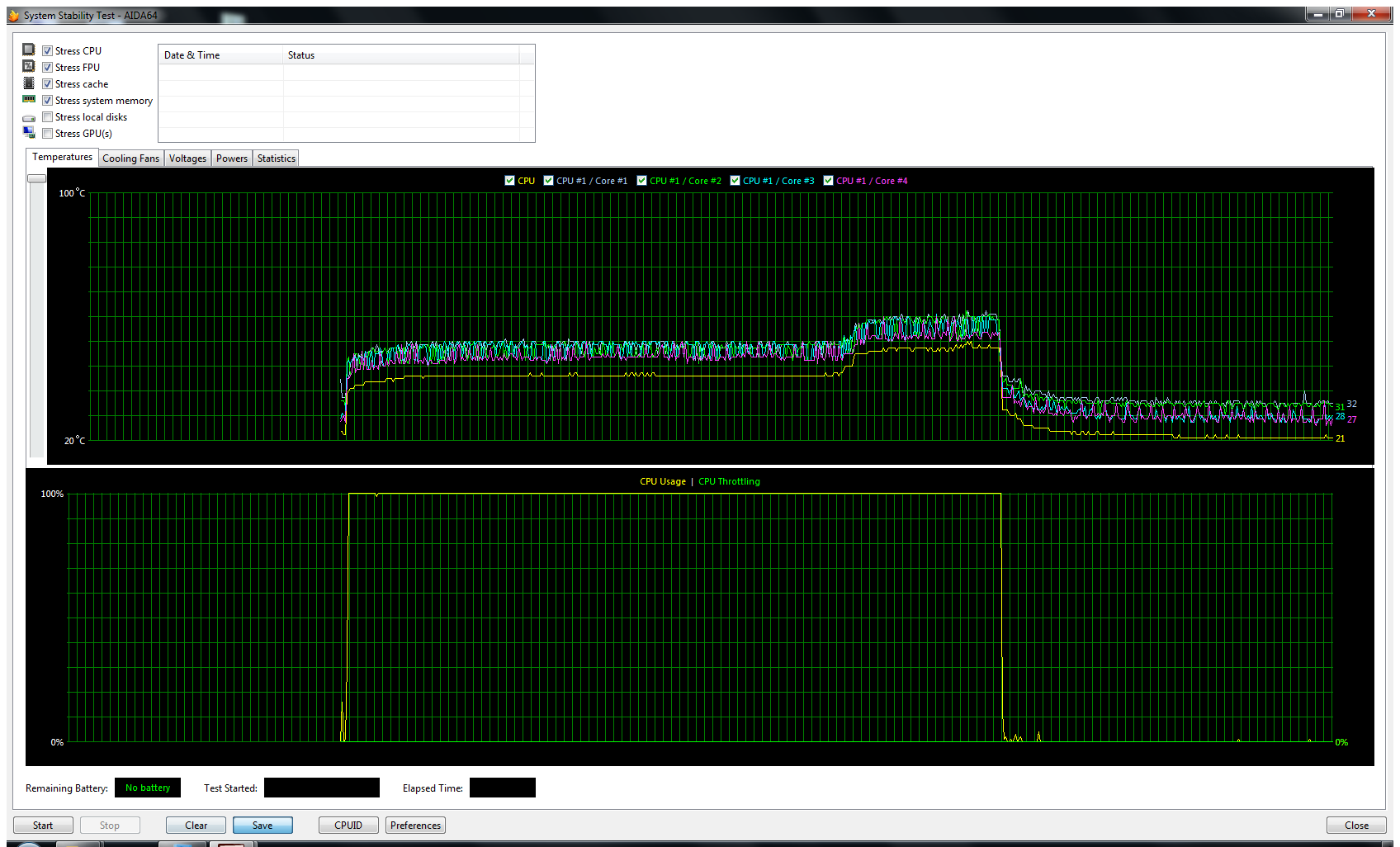Open the Cooling Fans tab
This screenshot has width=1400, height=847.
coord(131,159)
